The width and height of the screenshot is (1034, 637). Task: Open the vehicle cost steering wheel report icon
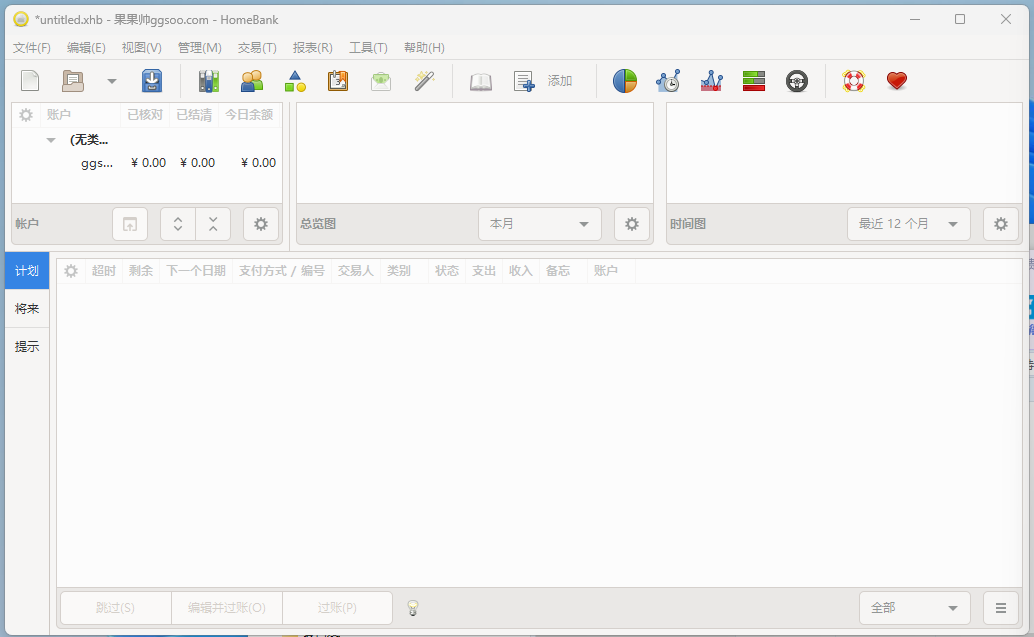point(797,80)
